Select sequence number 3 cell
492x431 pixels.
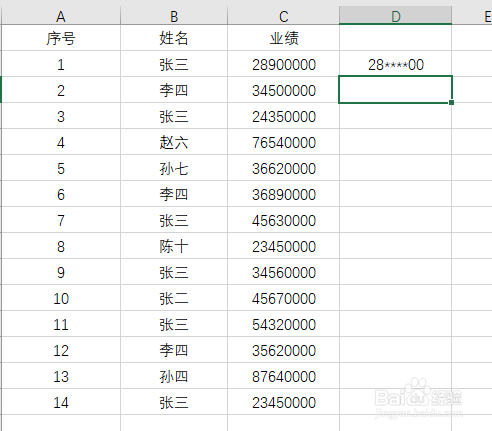point(61,116)
